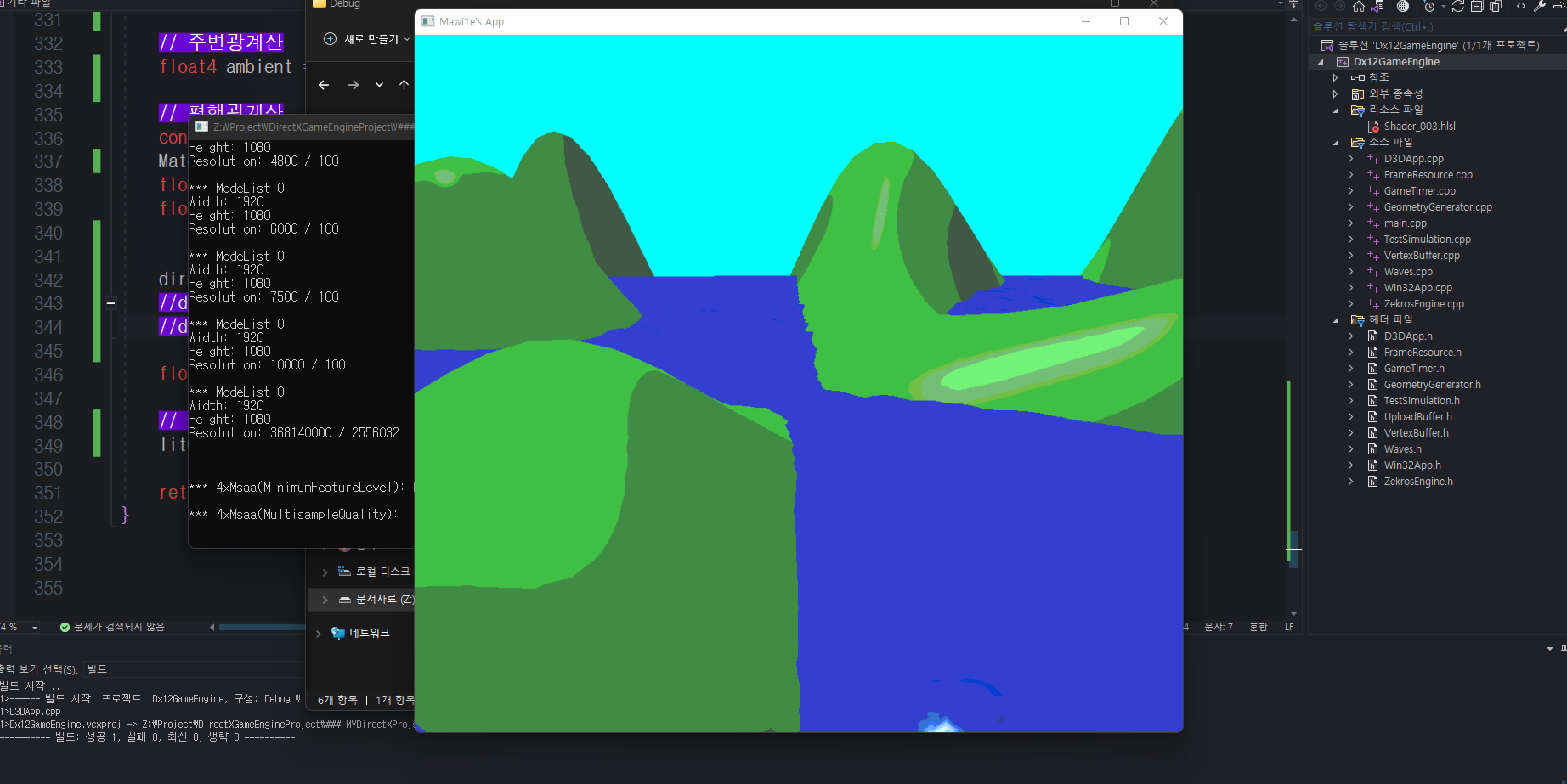Viewport: 1567px width, 784px height.
Task: Select Win32App.h
Action: (1412, 465)
